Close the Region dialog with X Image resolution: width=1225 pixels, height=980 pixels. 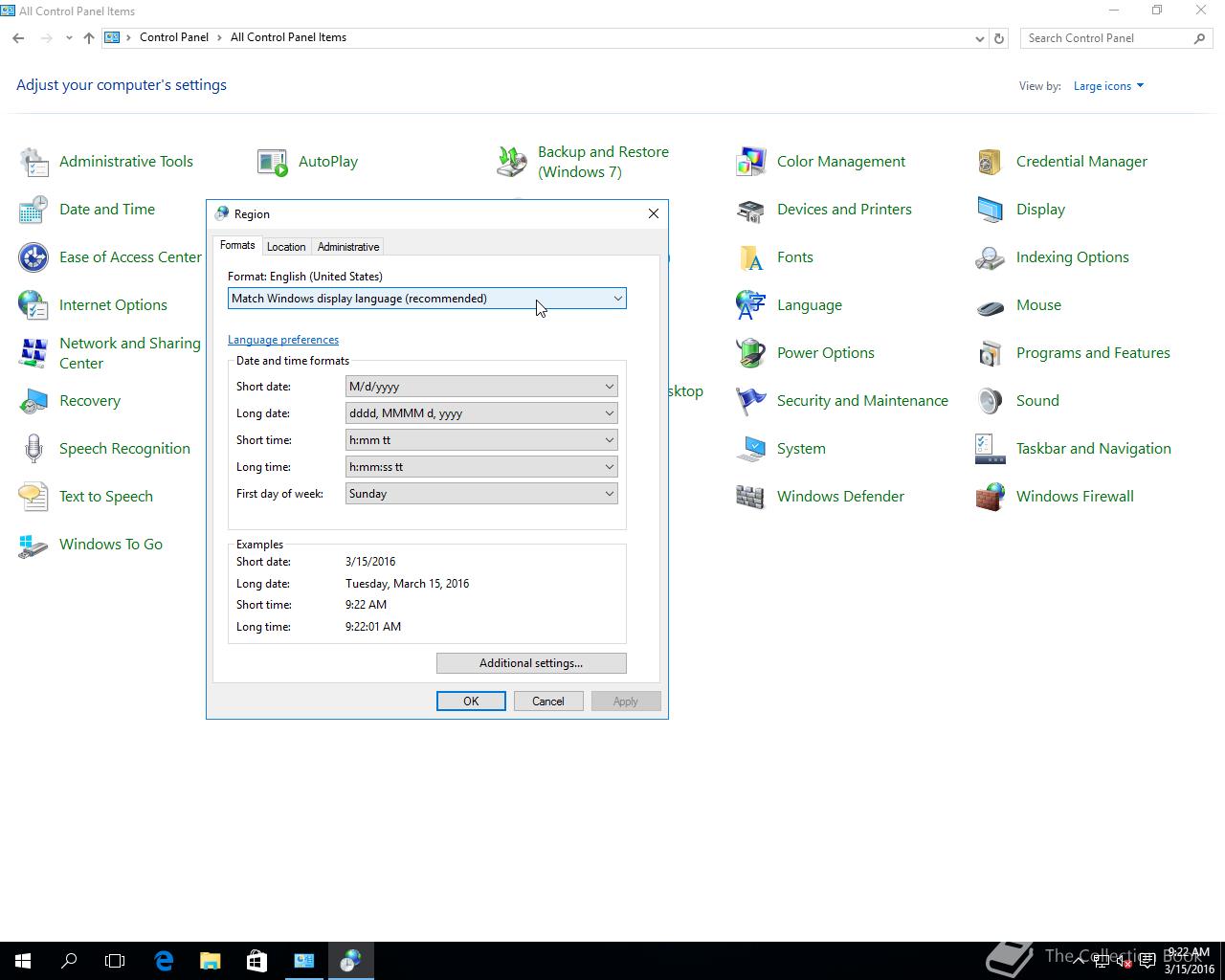click(x=654, y=213)
